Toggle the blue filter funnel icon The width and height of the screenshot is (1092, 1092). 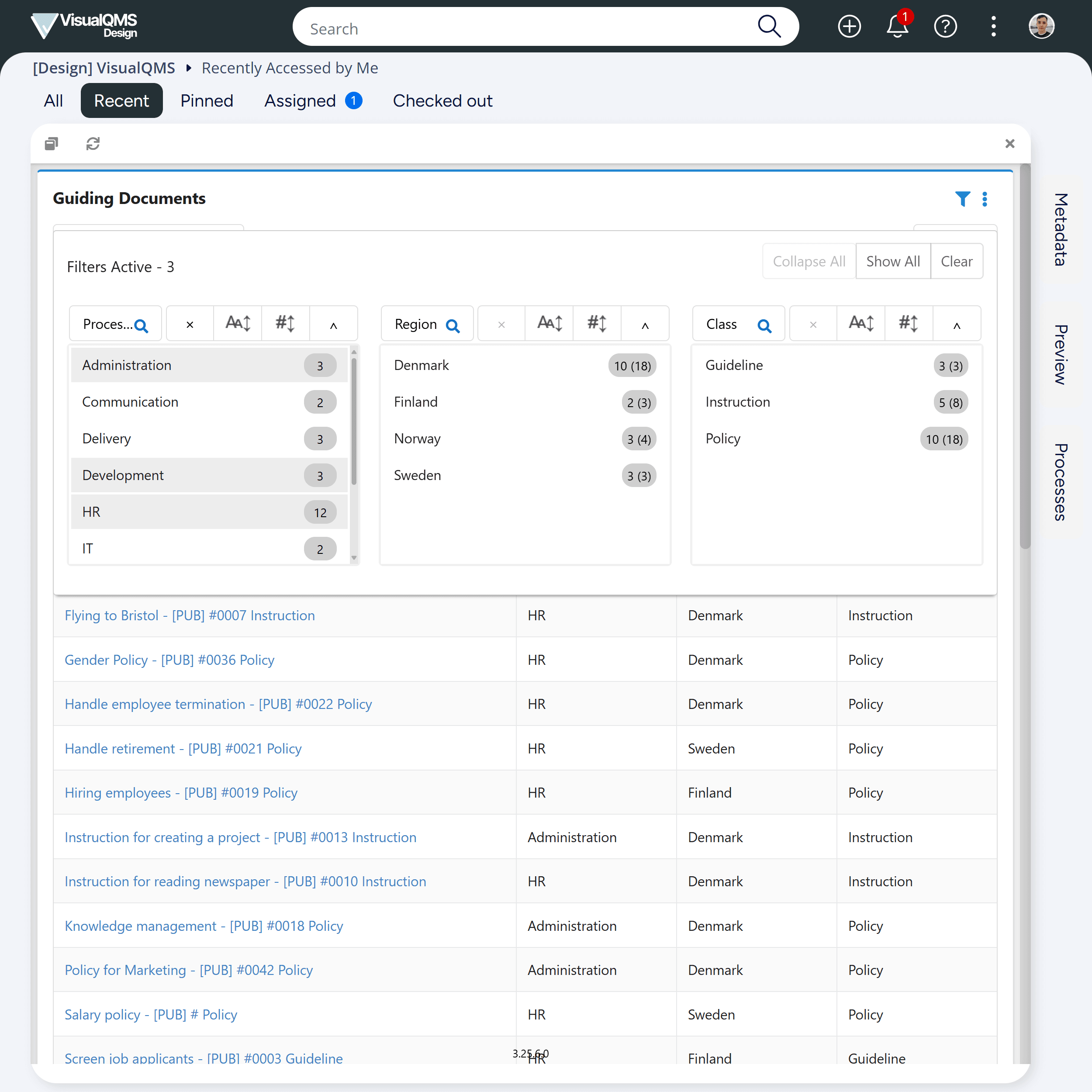962,199
